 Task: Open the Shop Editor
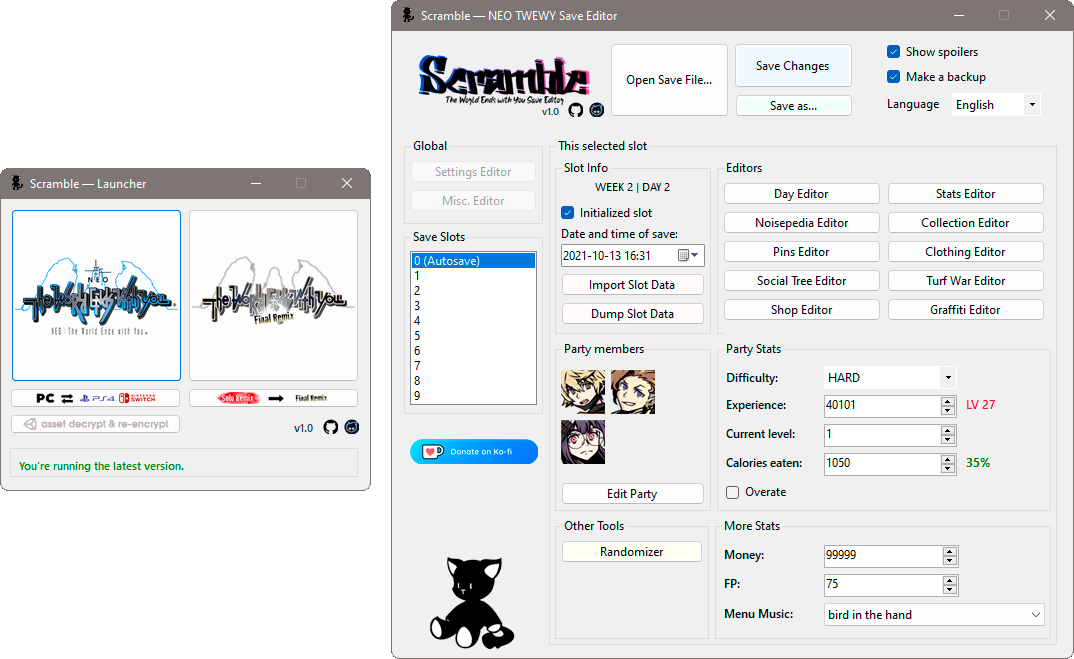pos(801,310)
